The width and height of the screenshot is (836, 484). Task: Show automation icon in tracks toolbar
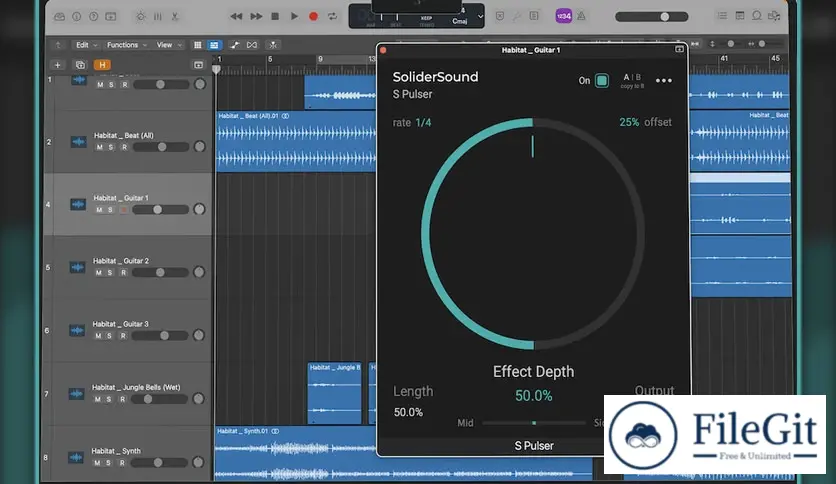click(x=235, y=45)
